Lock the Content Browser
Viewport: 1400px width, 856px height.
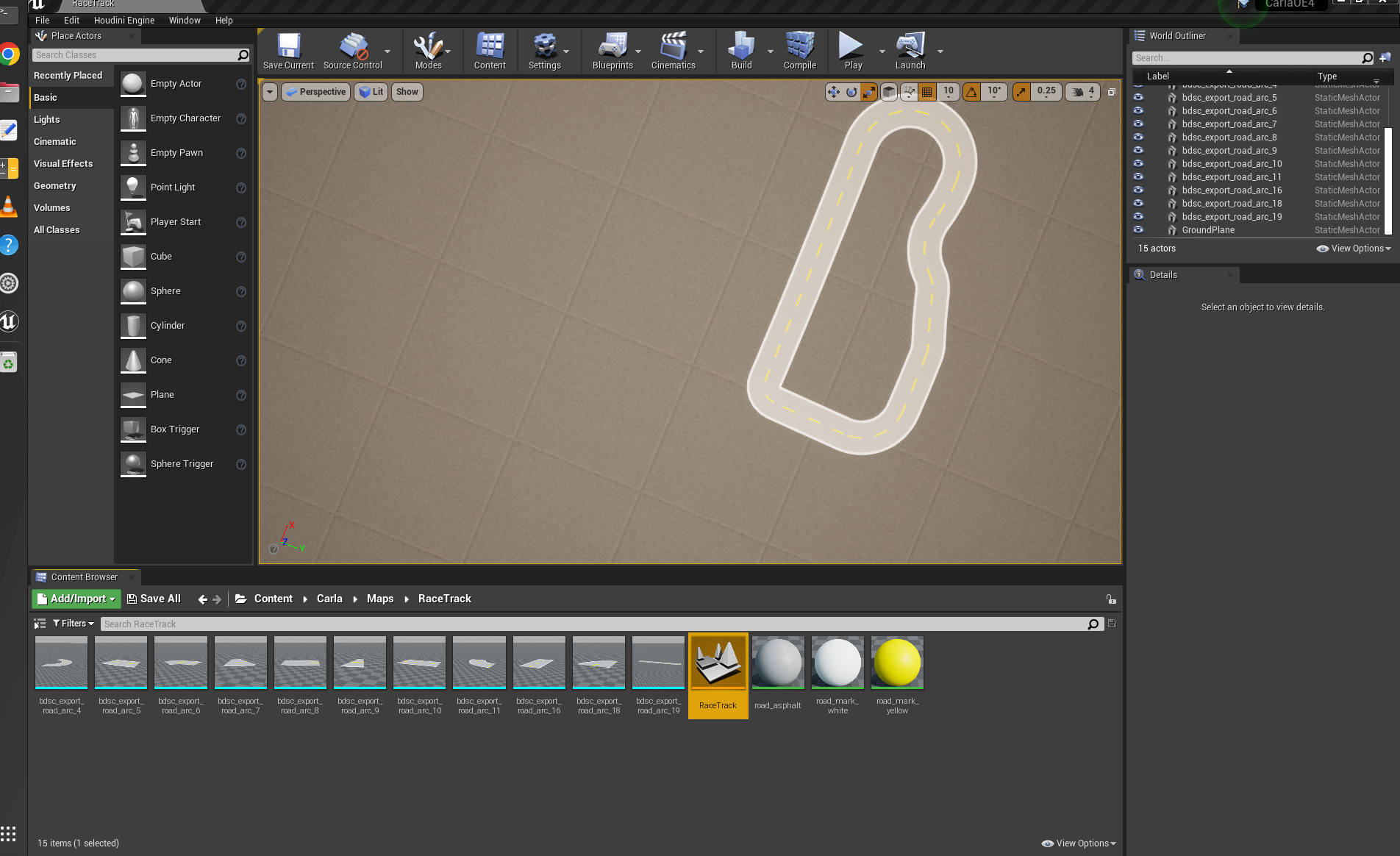click(x=1110, y=599)
